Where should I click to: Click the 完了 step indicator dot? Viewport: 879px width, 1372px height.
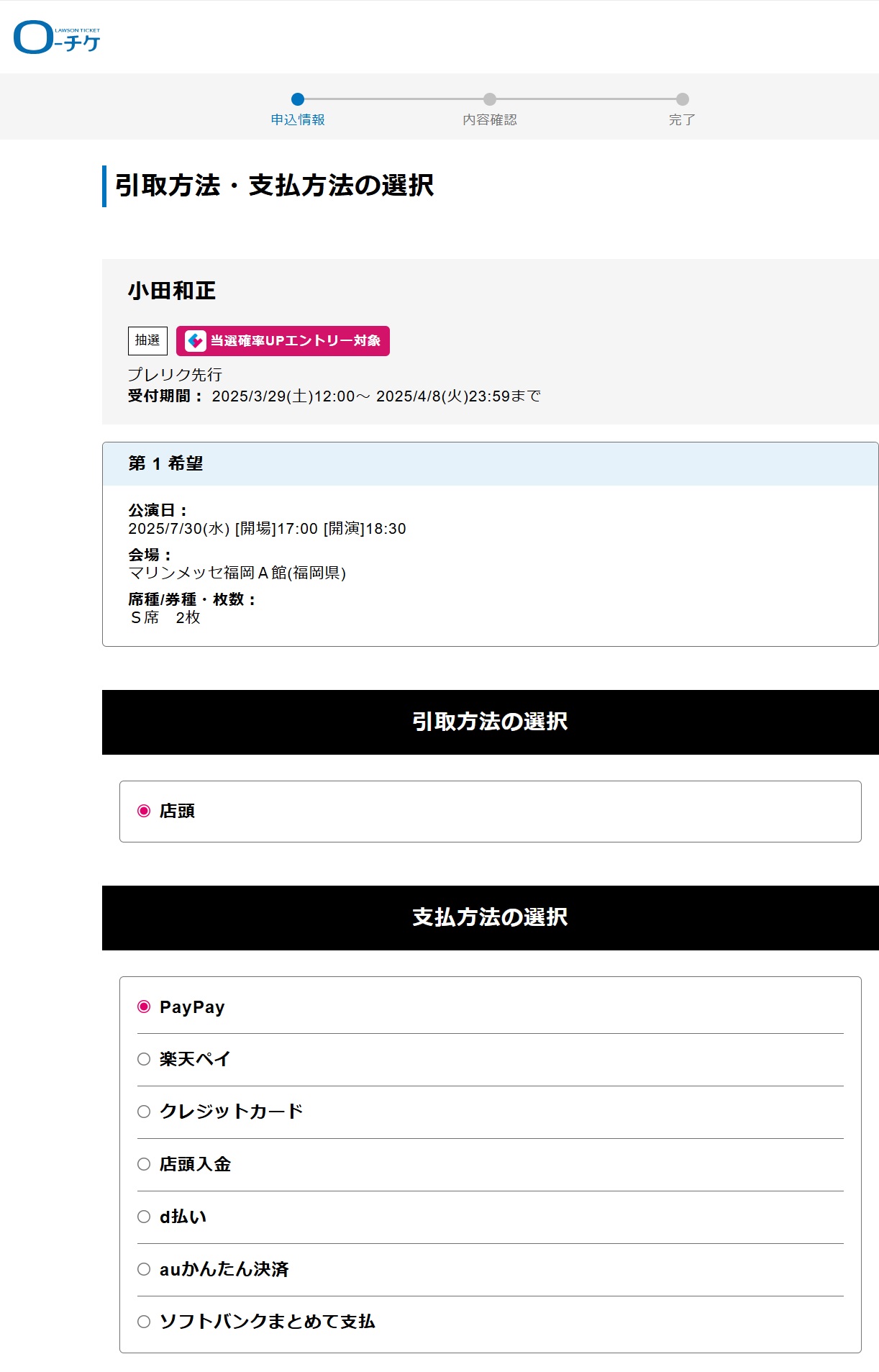click(682, 99)
